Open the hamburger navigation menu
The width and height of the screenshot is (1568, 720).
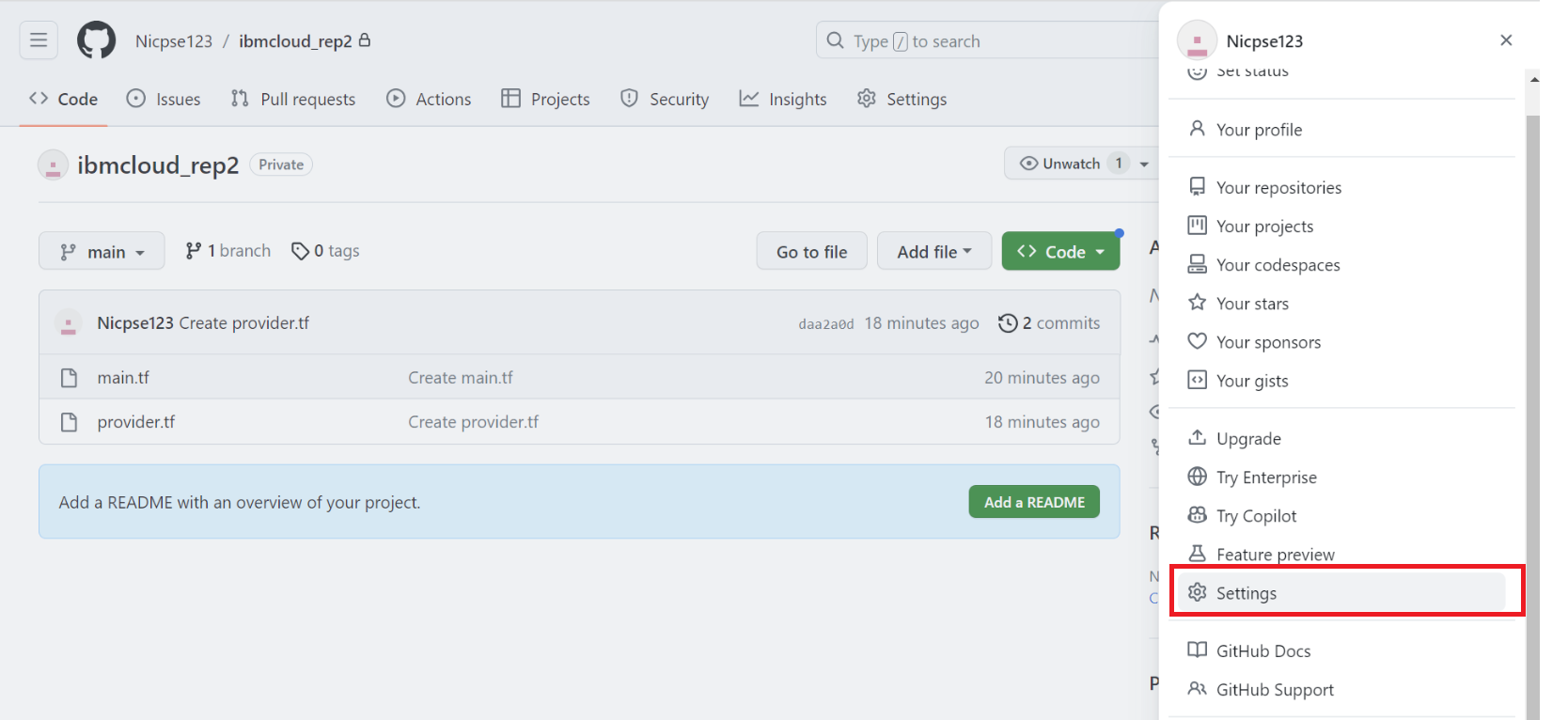tap(39, 40)
